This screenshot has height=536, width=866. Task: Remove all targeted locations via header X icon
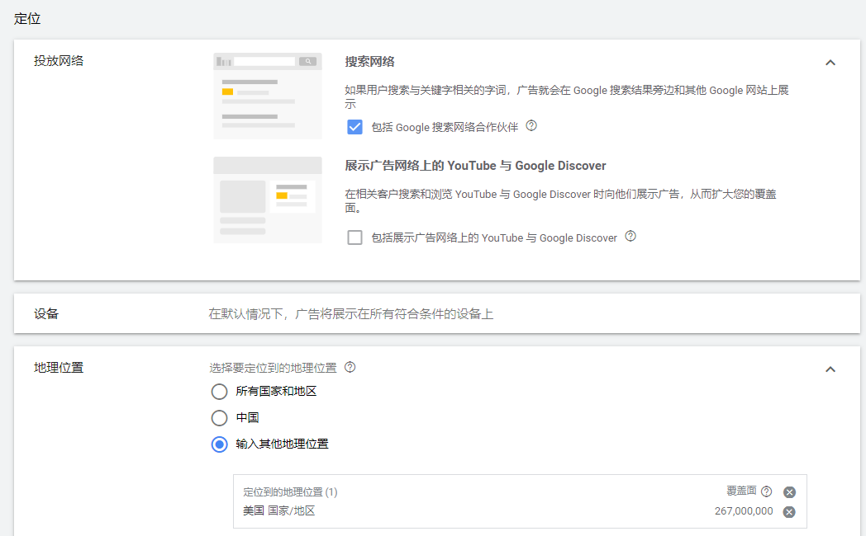click(x=790, y=492)
